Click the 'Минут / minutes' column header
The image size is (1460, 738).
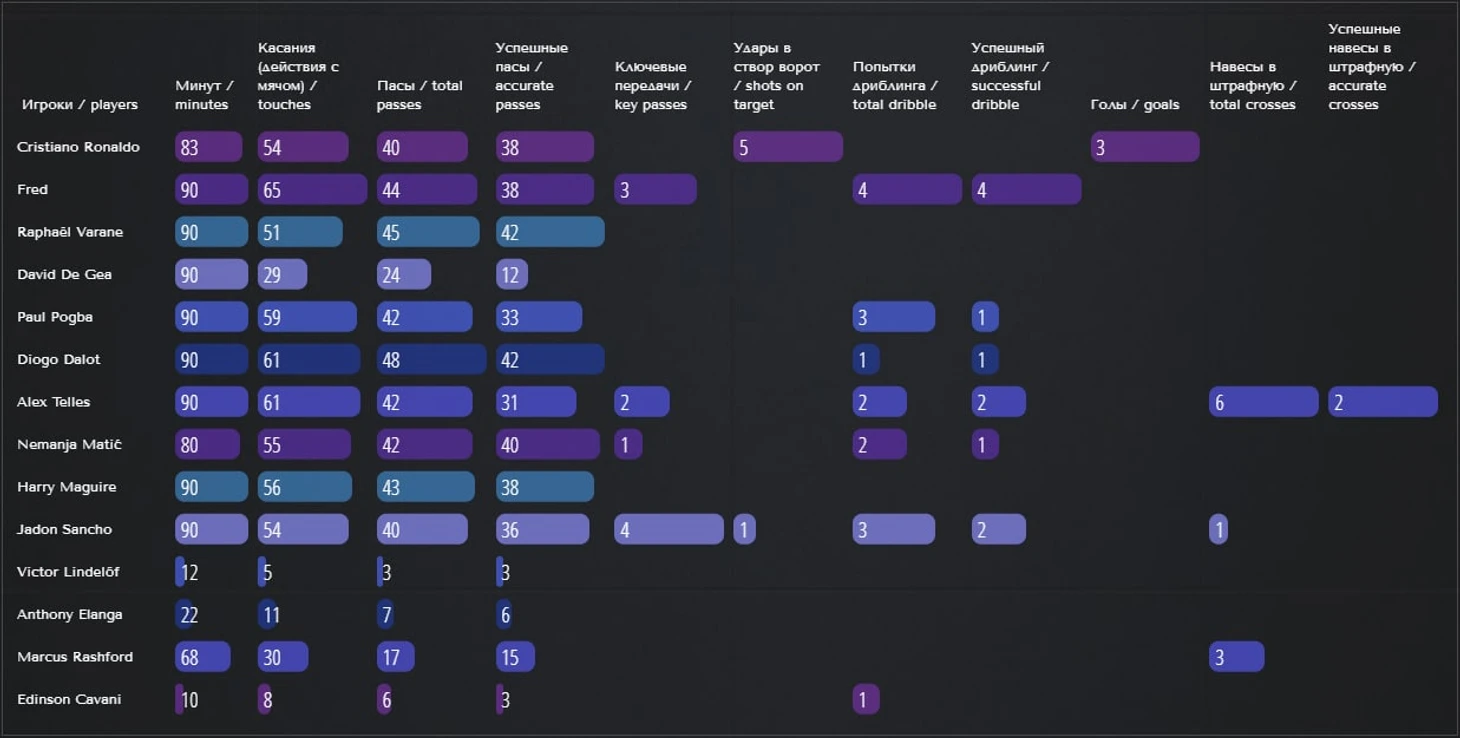click(205, 95)
